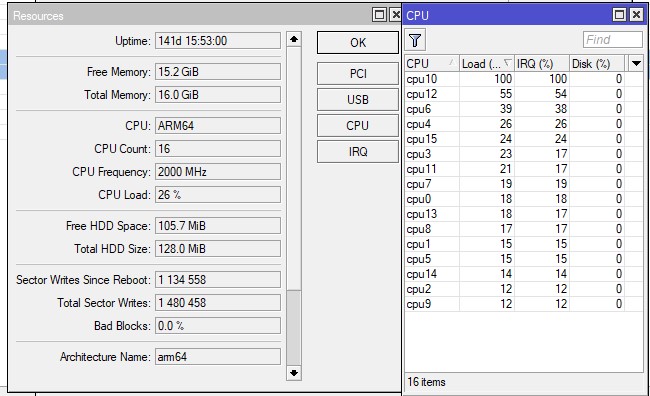
Task: Click the Uptime field value
Action: click(x=218, y=41)
